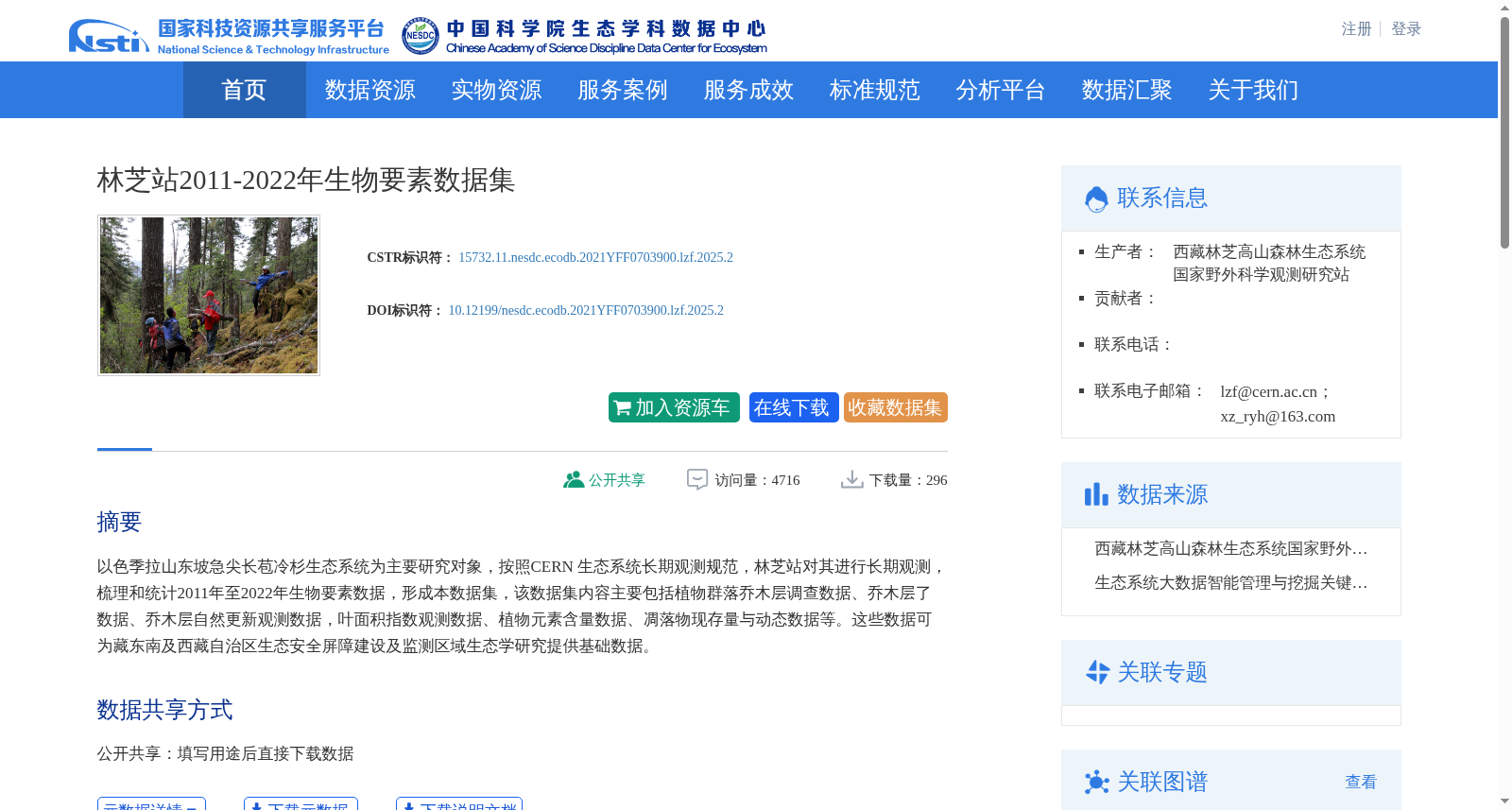
Task: Click the 下载量：296 count text
Action: [908, 480]
